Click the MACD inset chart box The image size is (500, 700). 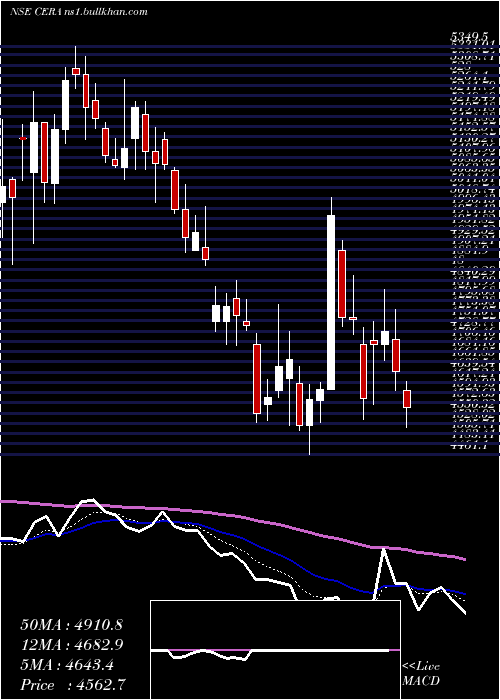pos(275,650)
